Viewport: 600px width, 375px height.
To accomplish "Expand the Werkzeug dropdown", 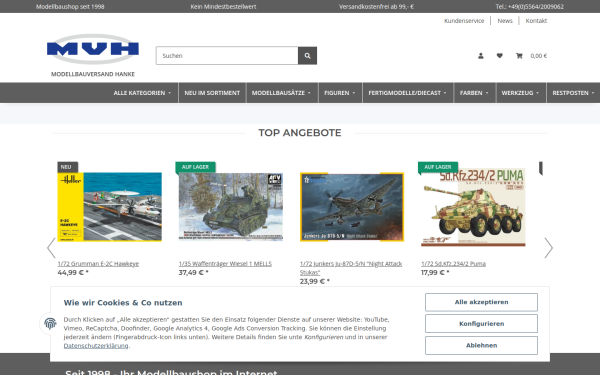I will (x=520, y=93).
